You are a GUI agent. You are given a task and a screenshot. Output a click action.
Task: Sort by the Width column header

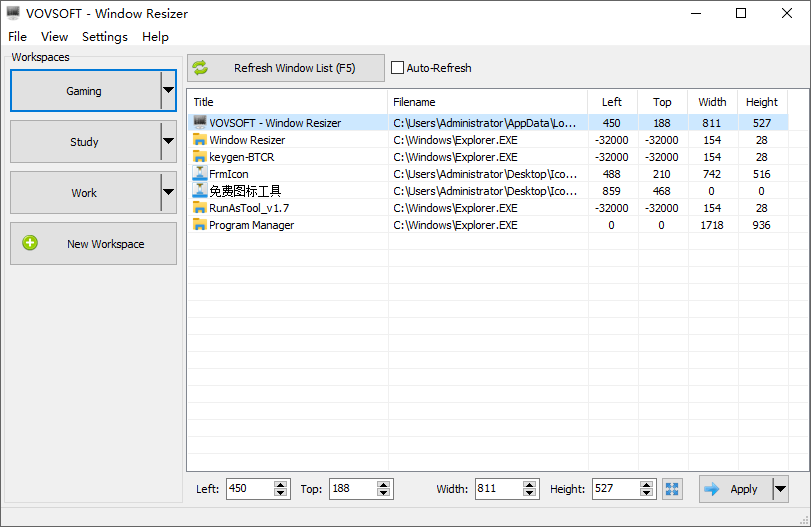712,102
